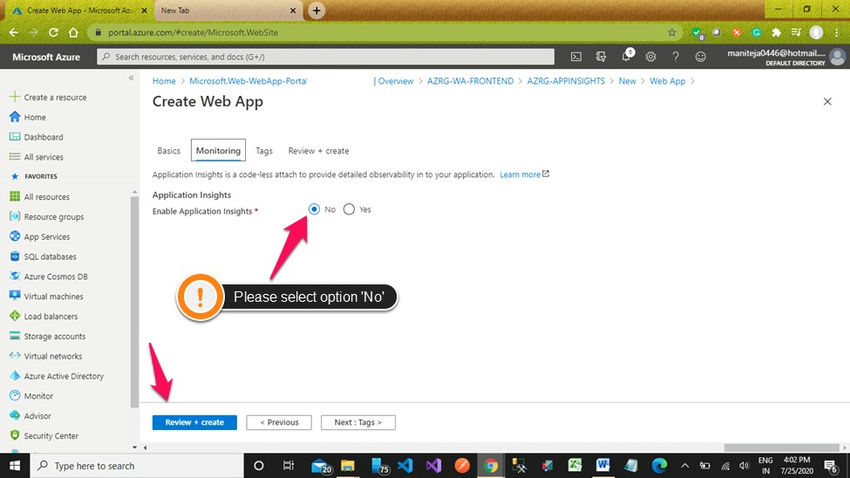Click the Review + create button
The width and height of the screenshot is (850, 478).
[194, 422]
